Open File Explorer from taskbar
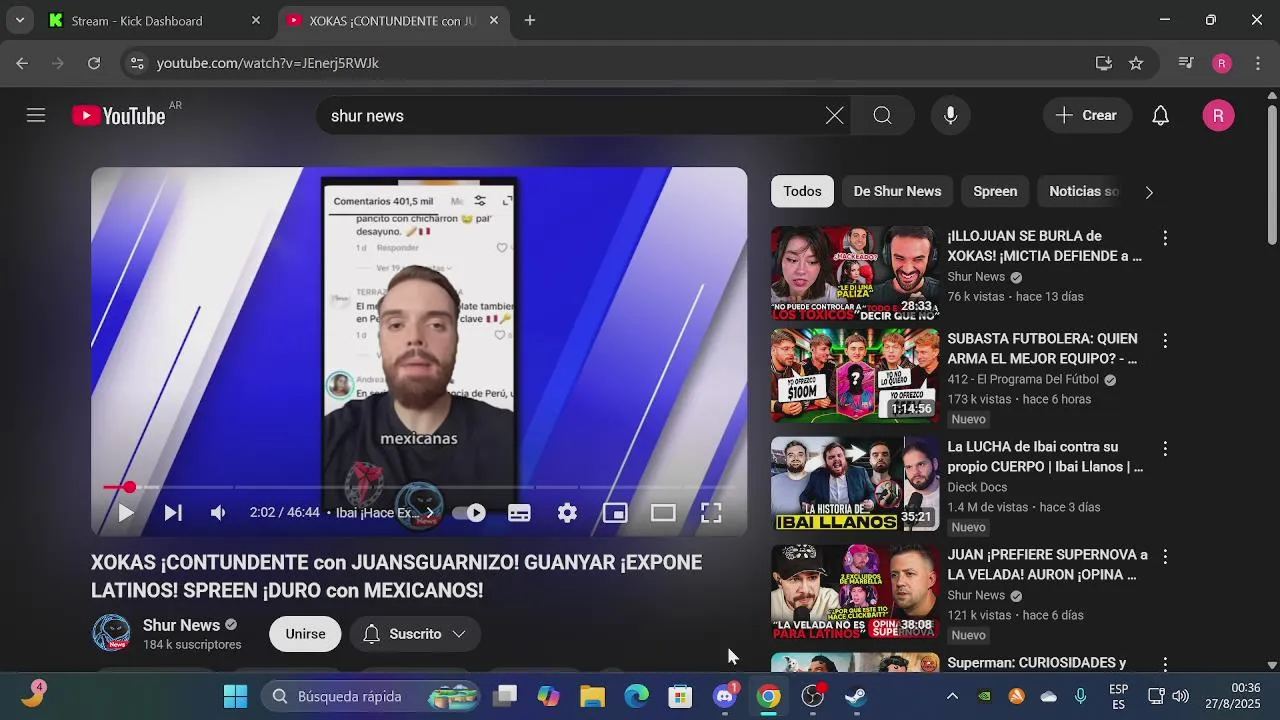The image size is (1280, 720). (593, 697)
